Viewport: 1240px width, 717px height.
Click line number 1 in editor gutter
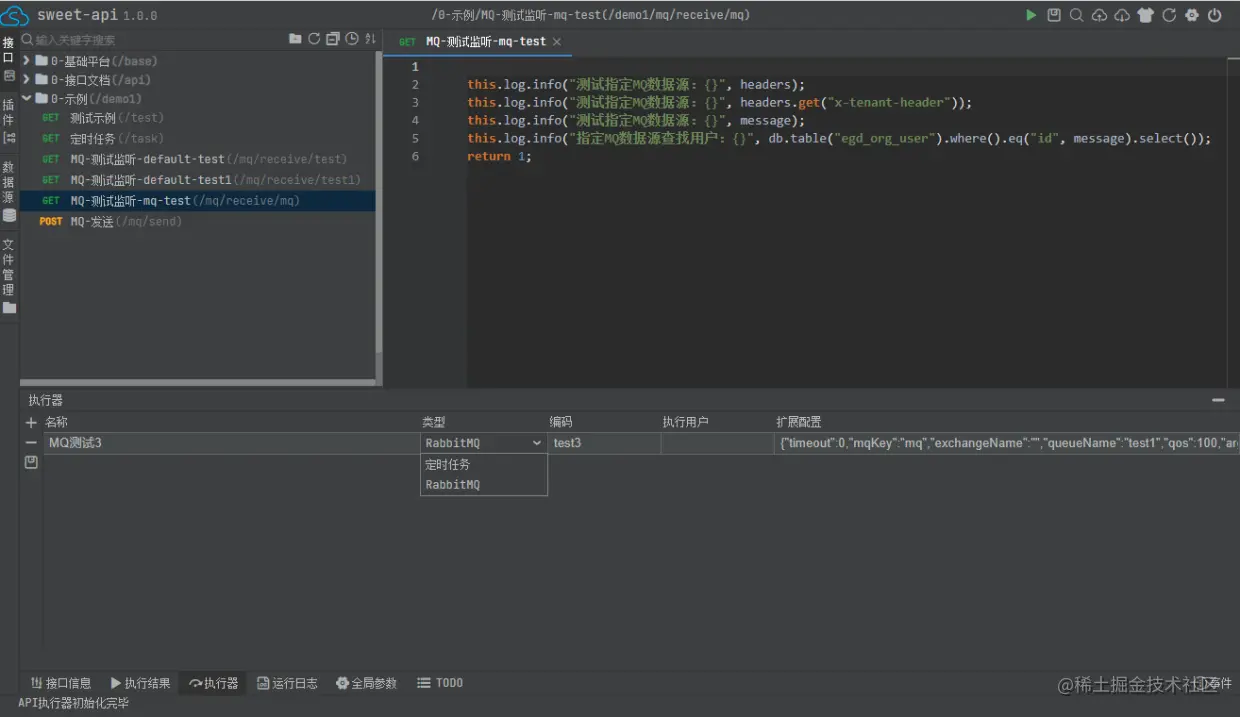(415, 66)
